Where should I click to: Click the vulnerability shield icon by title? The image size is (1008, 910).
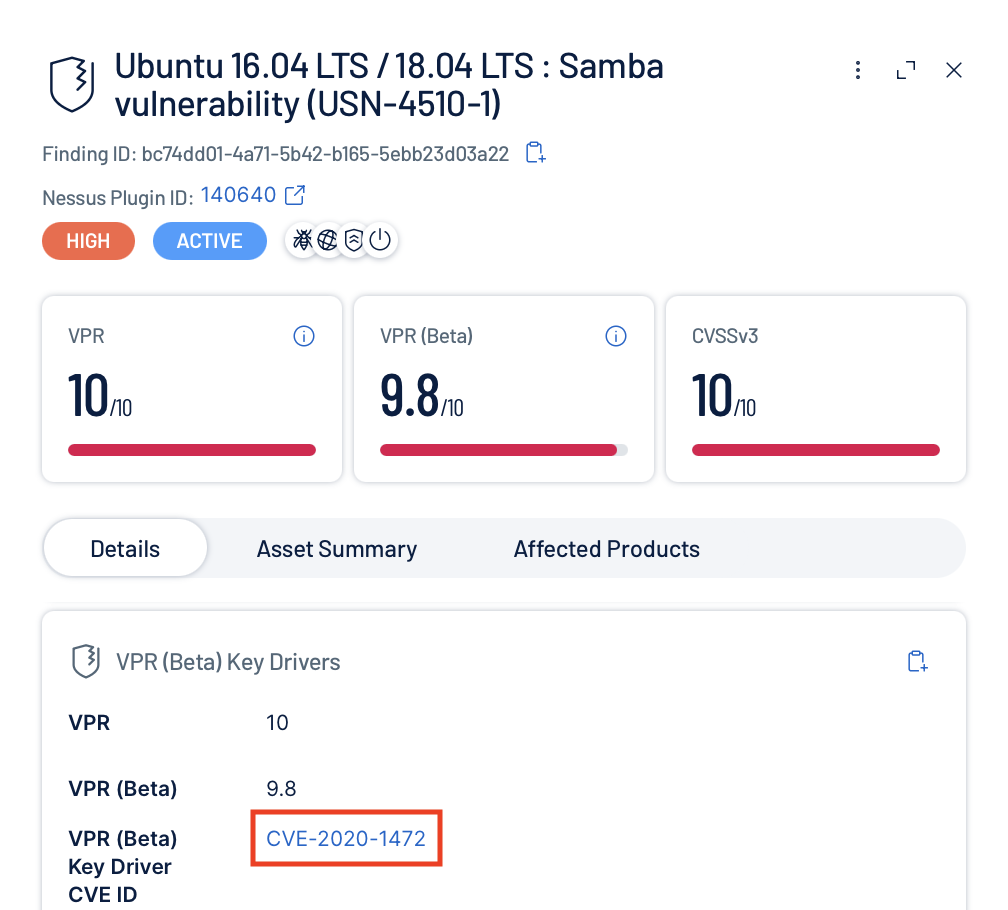coord(72,84)
